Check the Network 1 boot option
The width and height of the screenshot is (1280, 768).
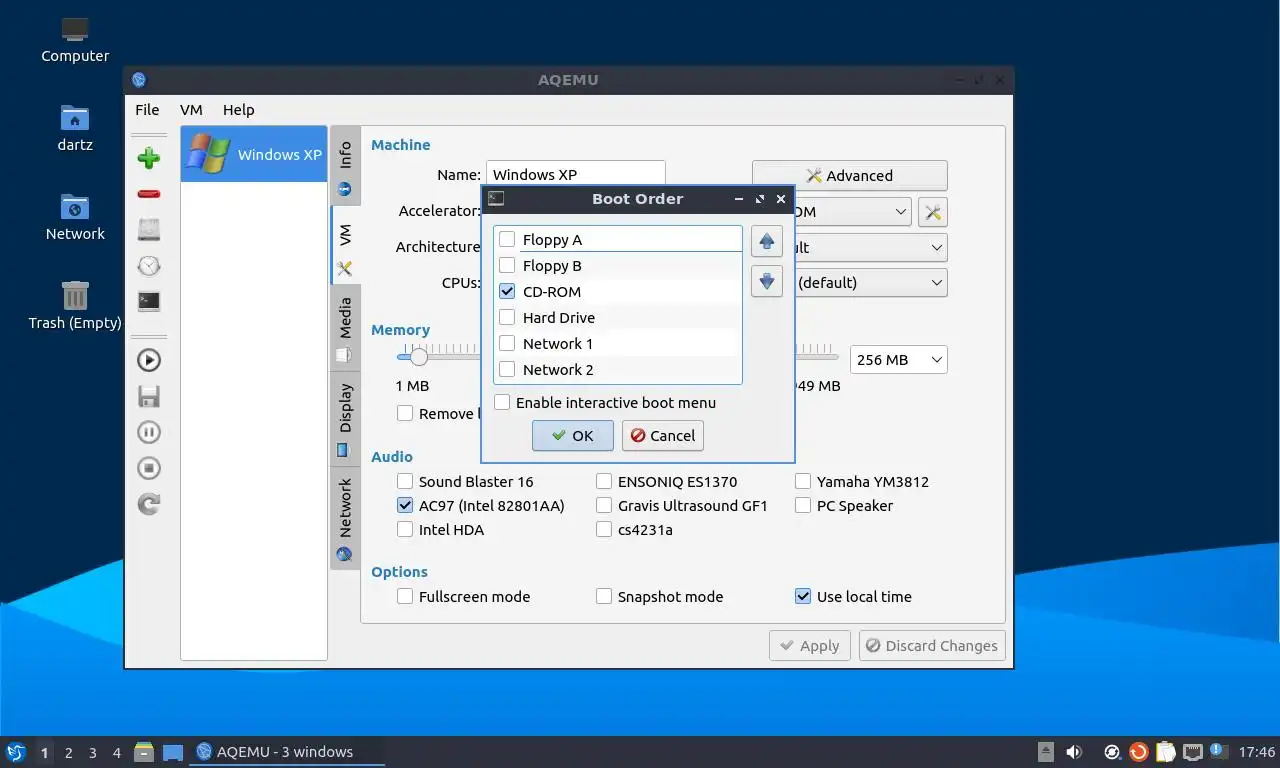point(507,344)
